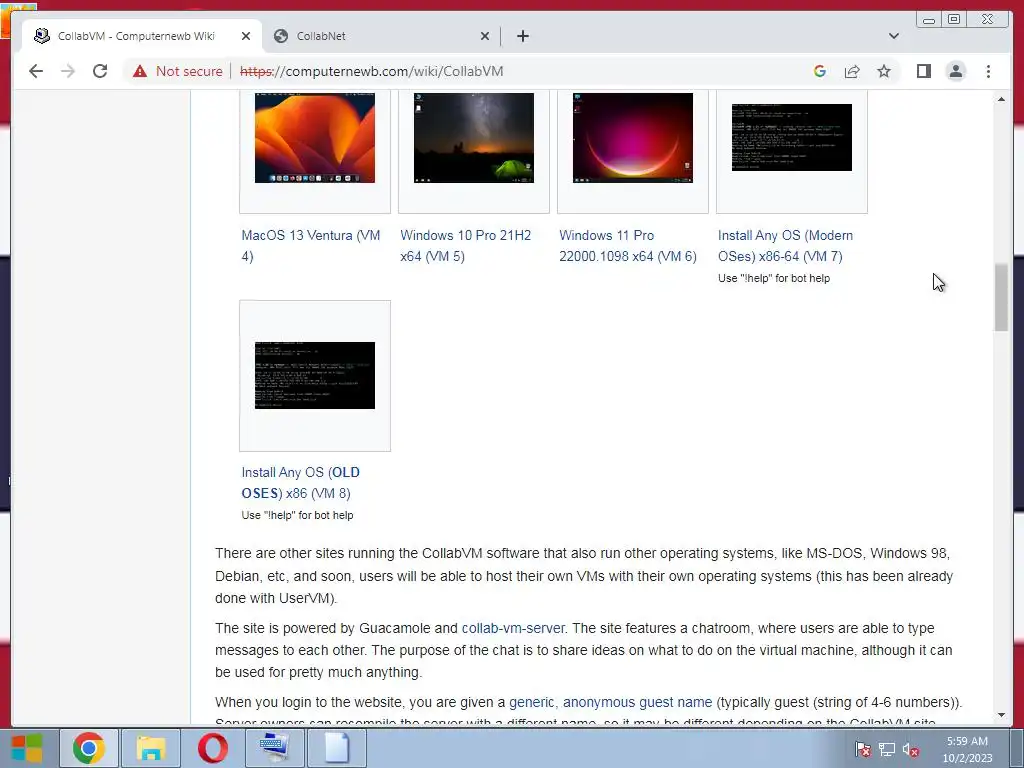The width and height of the screenshot is (1024, 768).
Task: Open the keyboard/computer taskbar app
Action: [275, 748]
